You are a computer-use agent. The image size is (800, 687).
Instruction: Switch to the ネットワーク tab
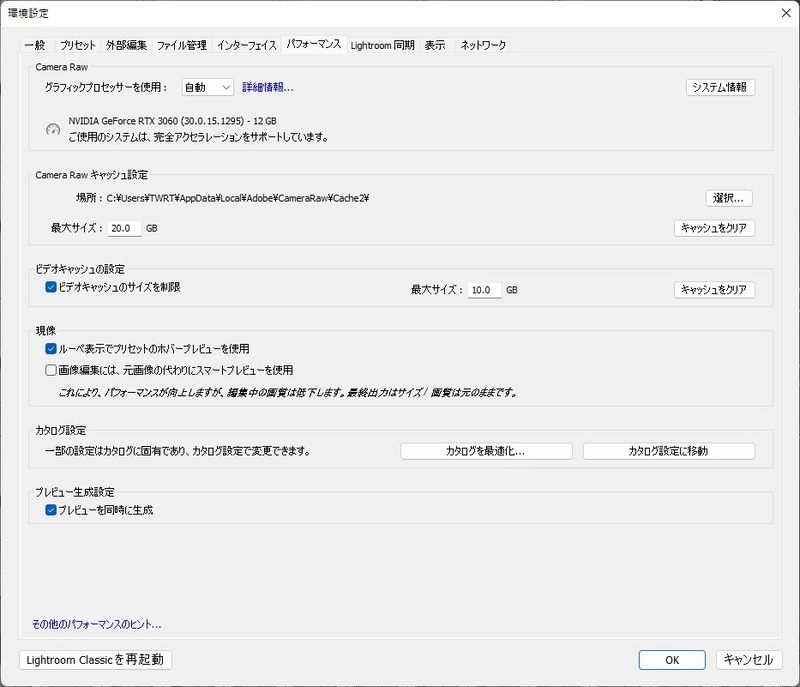[481, 45]
